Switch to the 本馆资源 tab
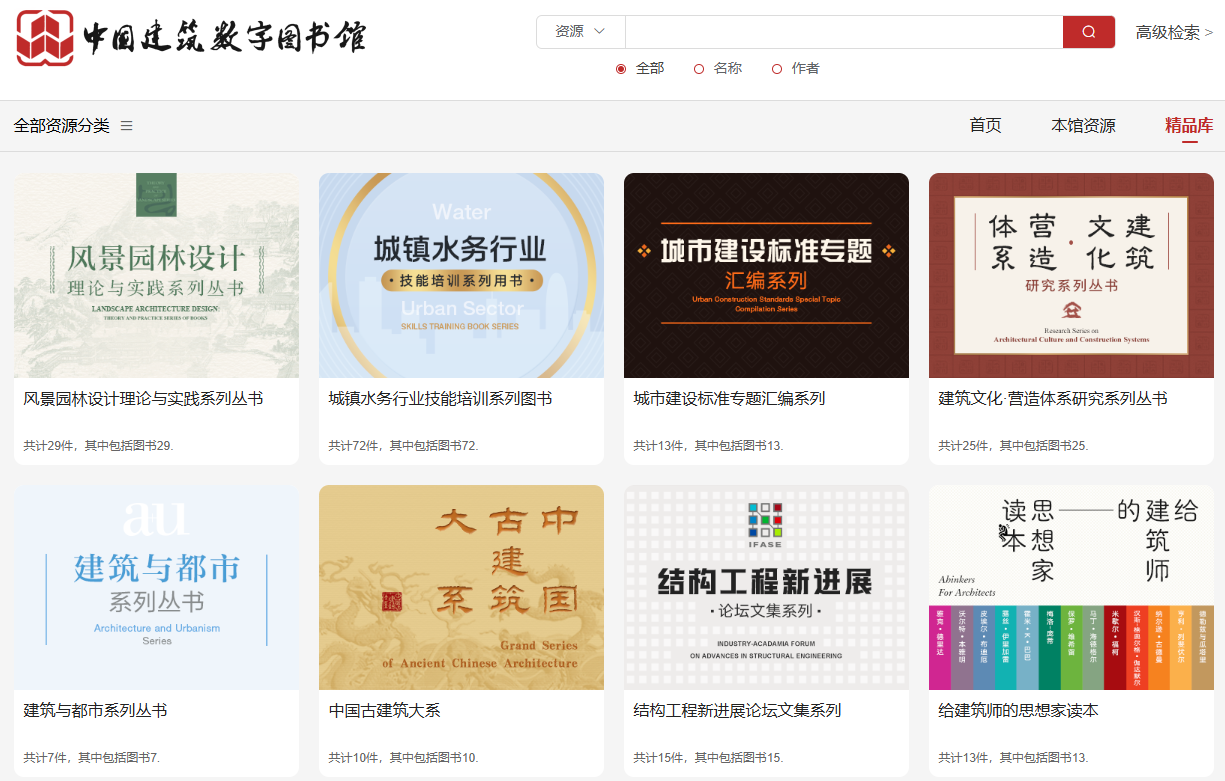This screenshot has width=1225, height=781. [1083, 126]
